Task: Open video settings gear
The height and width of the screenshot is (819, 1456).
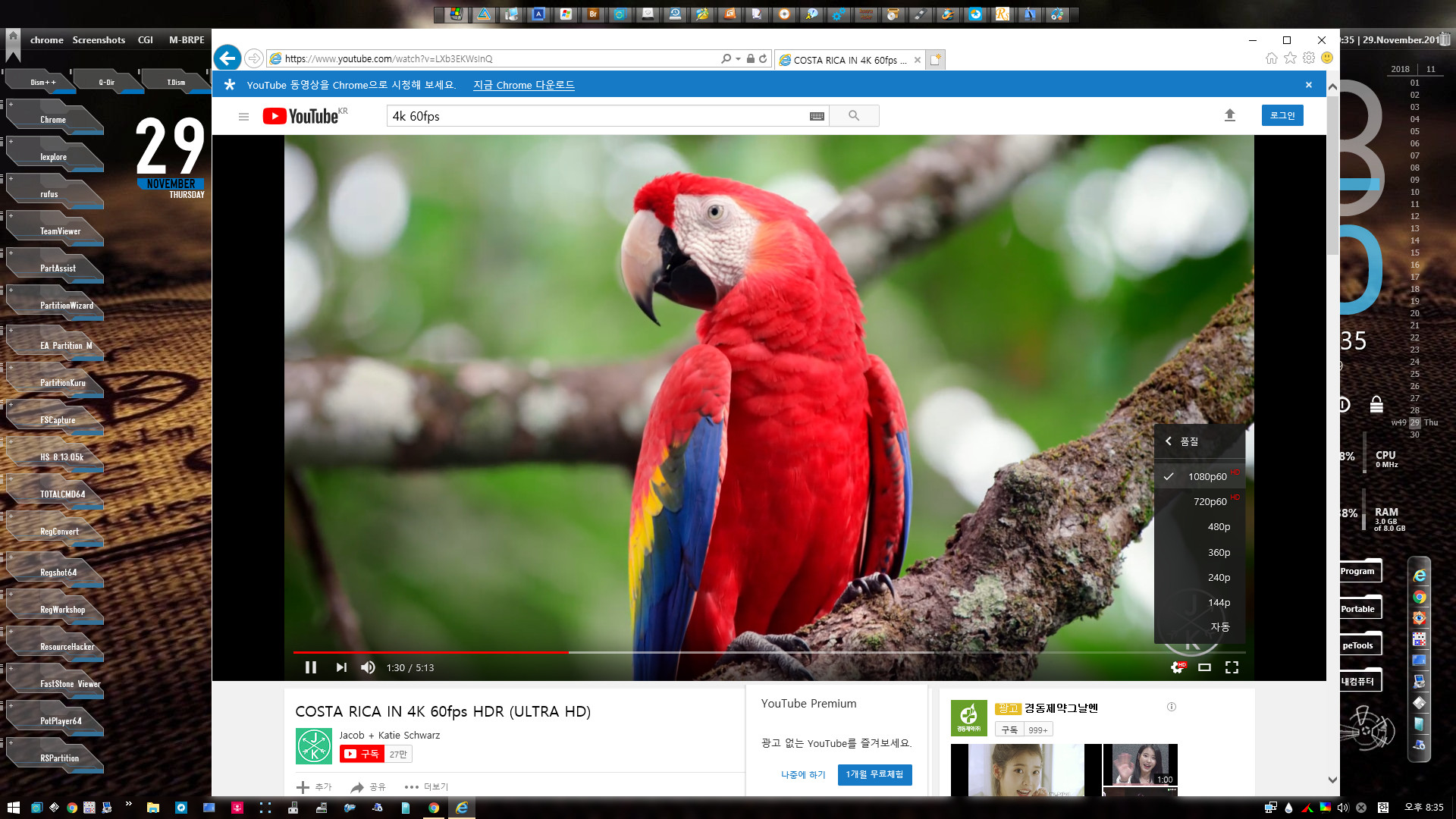Action: click(x=1178, y=667)
